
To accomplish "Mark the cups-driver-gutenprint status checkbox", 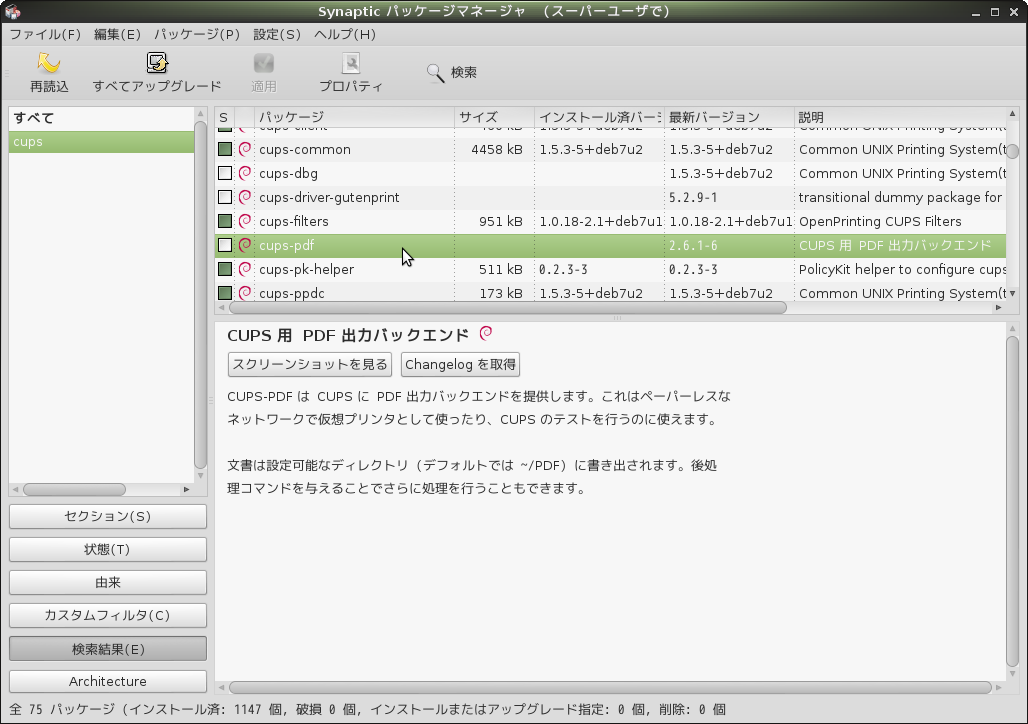I will tap(225, 197).
